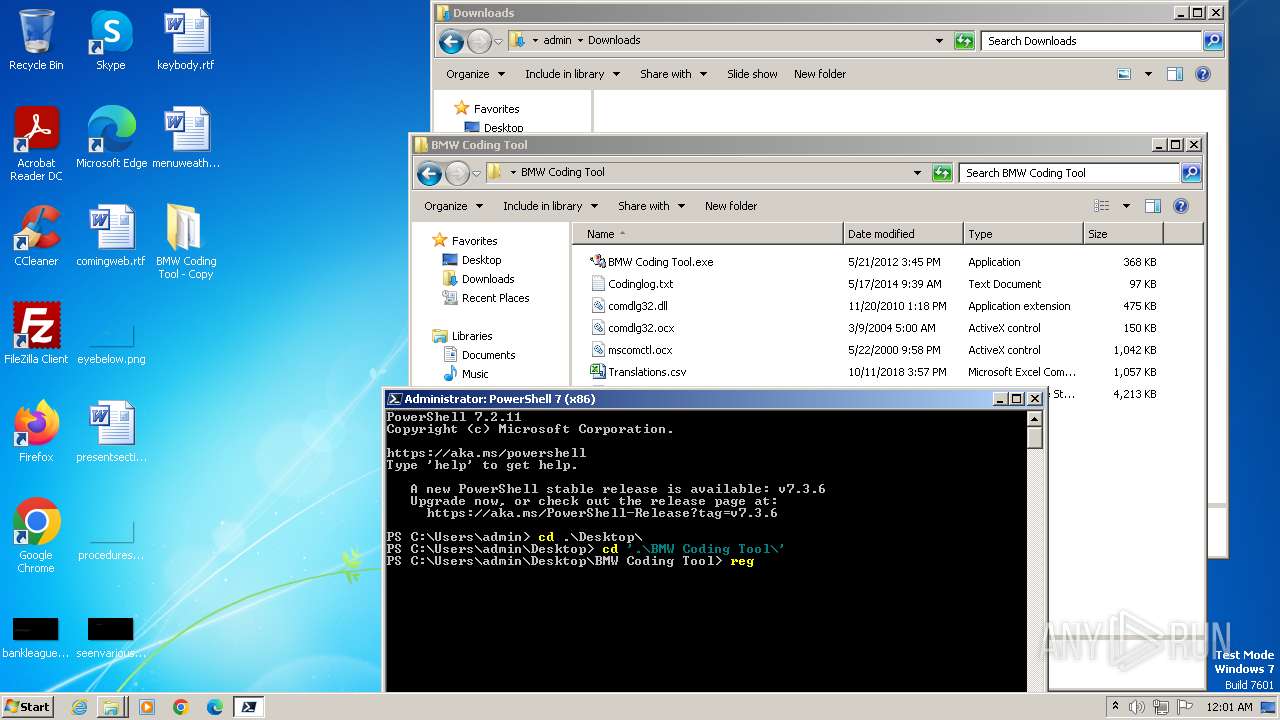Open the Firefox desktop shortcut
The image size is (1280, 720).
click(x=36, y=432)
